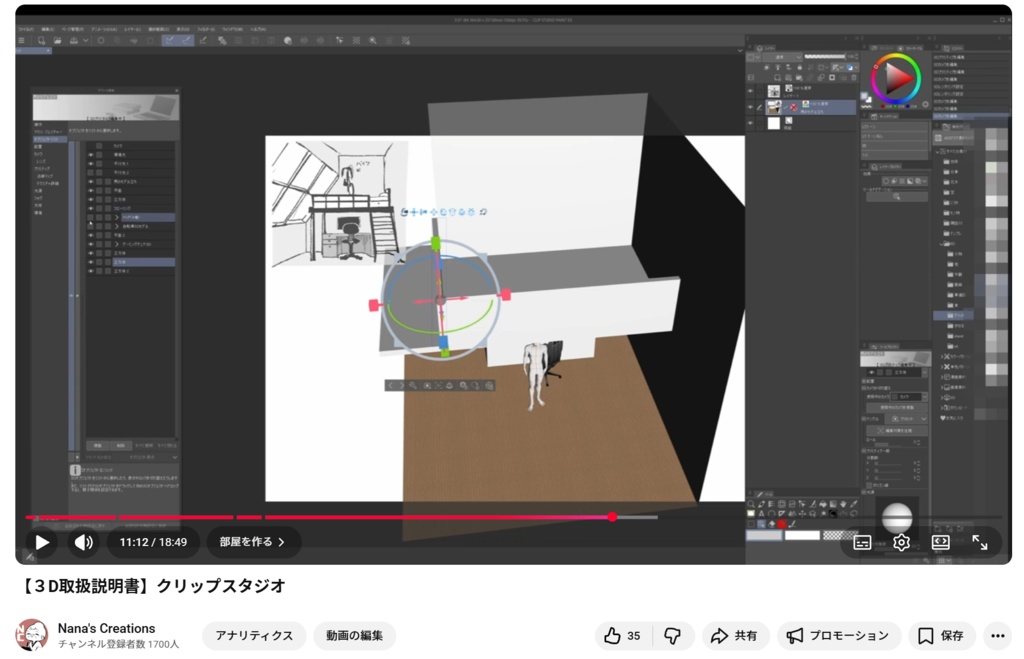The width and height of the screenshot is (1024, 659).
Task: Click the Save icon in the main toolbar
Action: 73,40
